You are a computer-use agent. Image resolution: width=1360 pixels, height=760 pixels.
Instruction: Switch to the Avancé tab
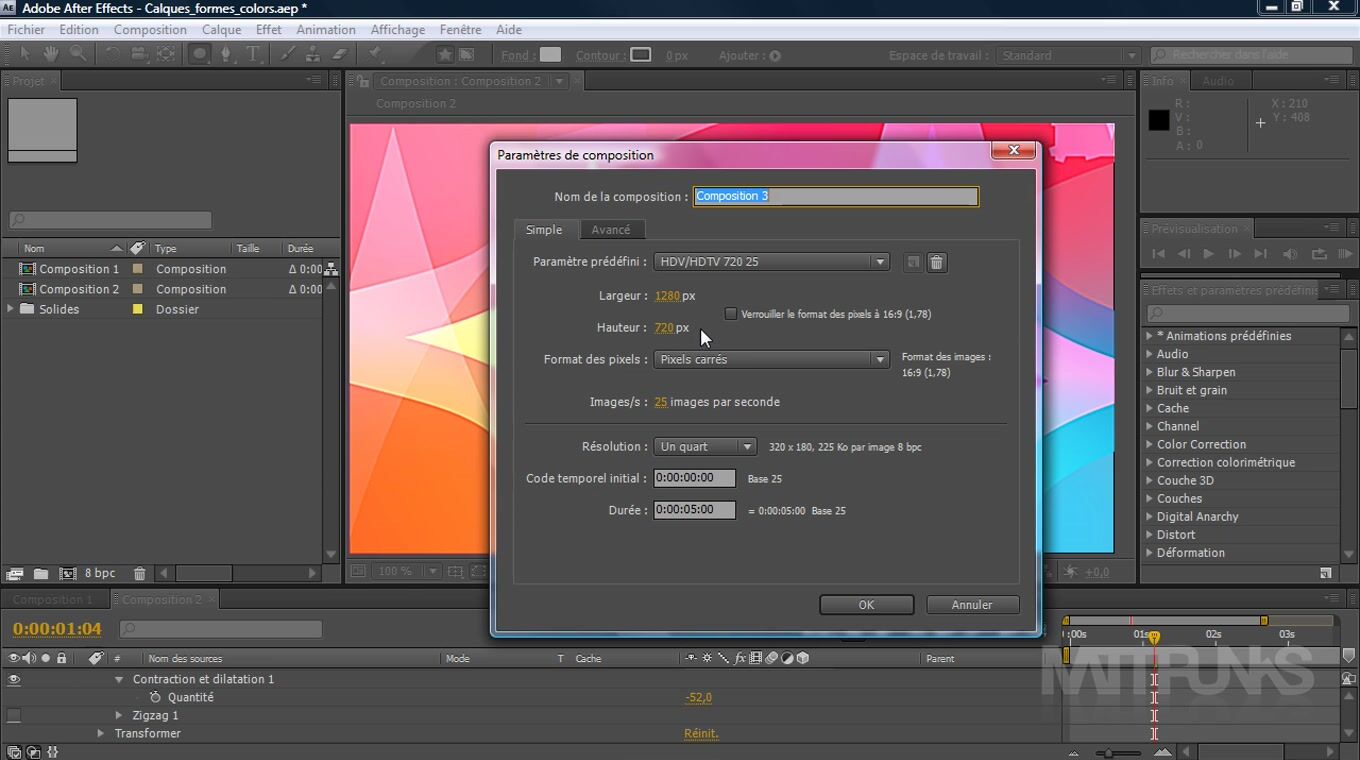click(610, 230)
